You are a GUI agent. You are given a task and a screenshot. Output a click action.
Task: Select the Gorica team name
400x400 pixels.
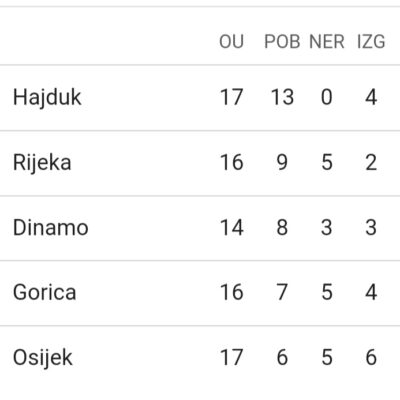pos(45,292)
